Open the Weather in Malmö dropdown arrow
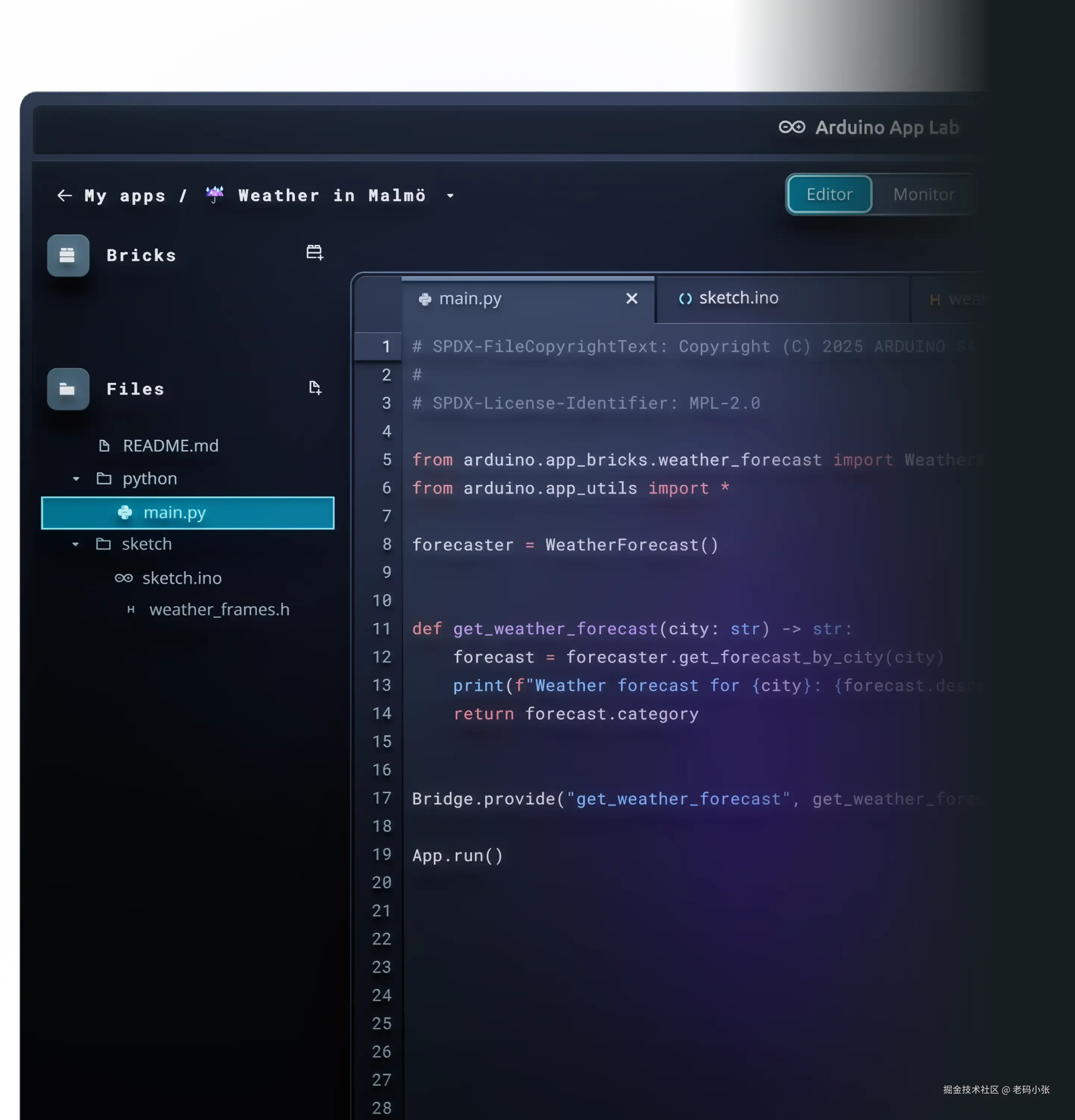The height and width of the screenshot is (1120, 1075). tap(450, 196)
